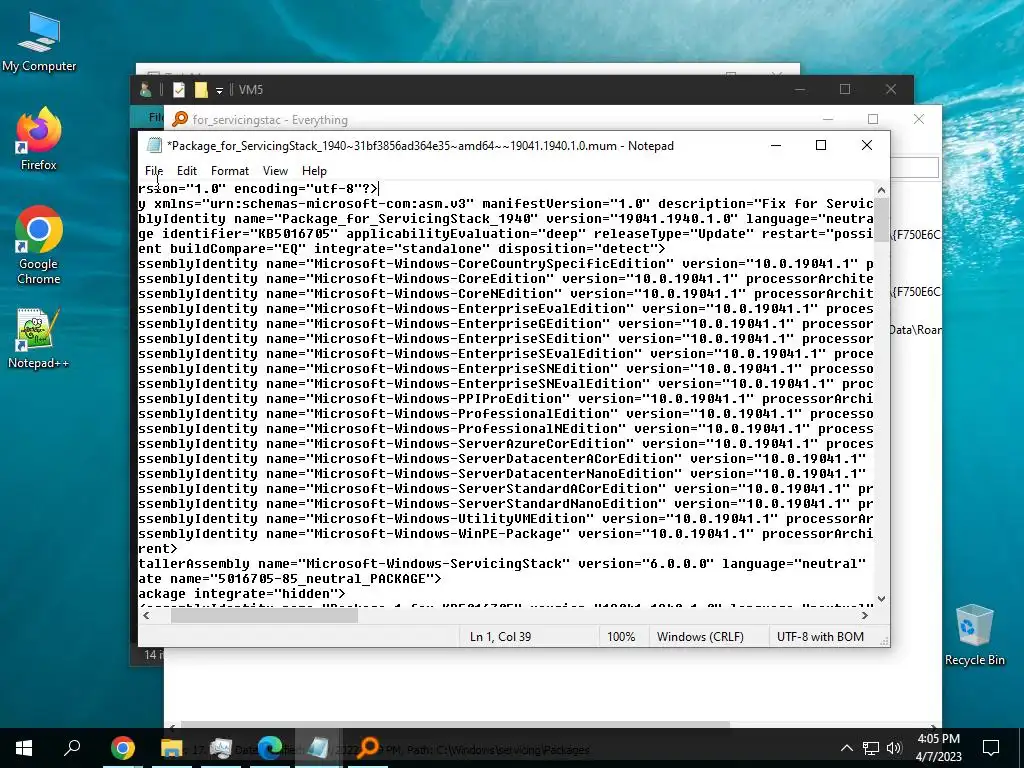Click the Microsoft-Windows-ServicingStack installer assembly line
Screen dimensions: 1024x768
tap(502, 564)
